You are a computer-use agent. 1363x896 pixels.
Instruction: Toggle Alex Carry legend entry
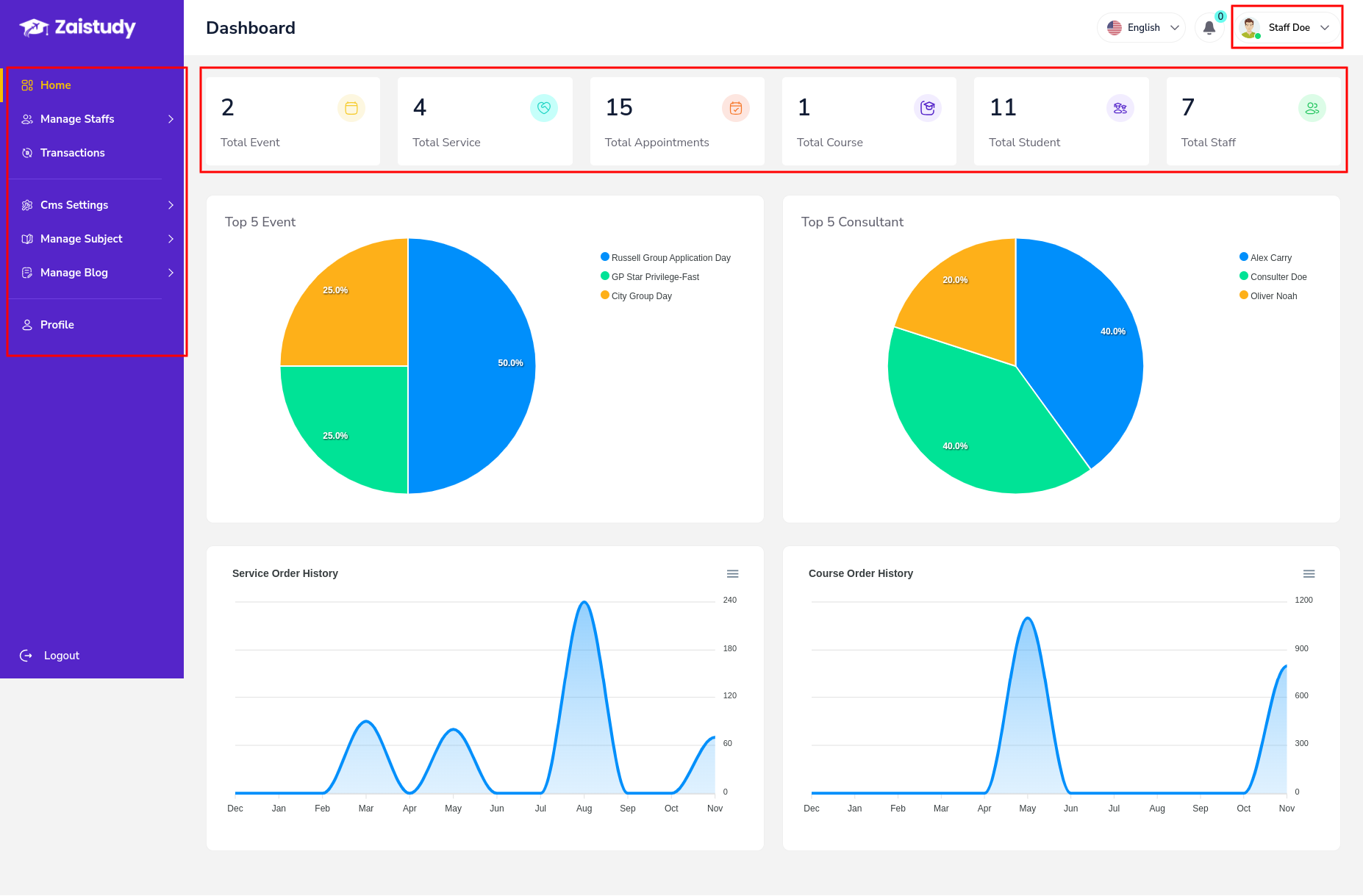[x=1266, y=258]
